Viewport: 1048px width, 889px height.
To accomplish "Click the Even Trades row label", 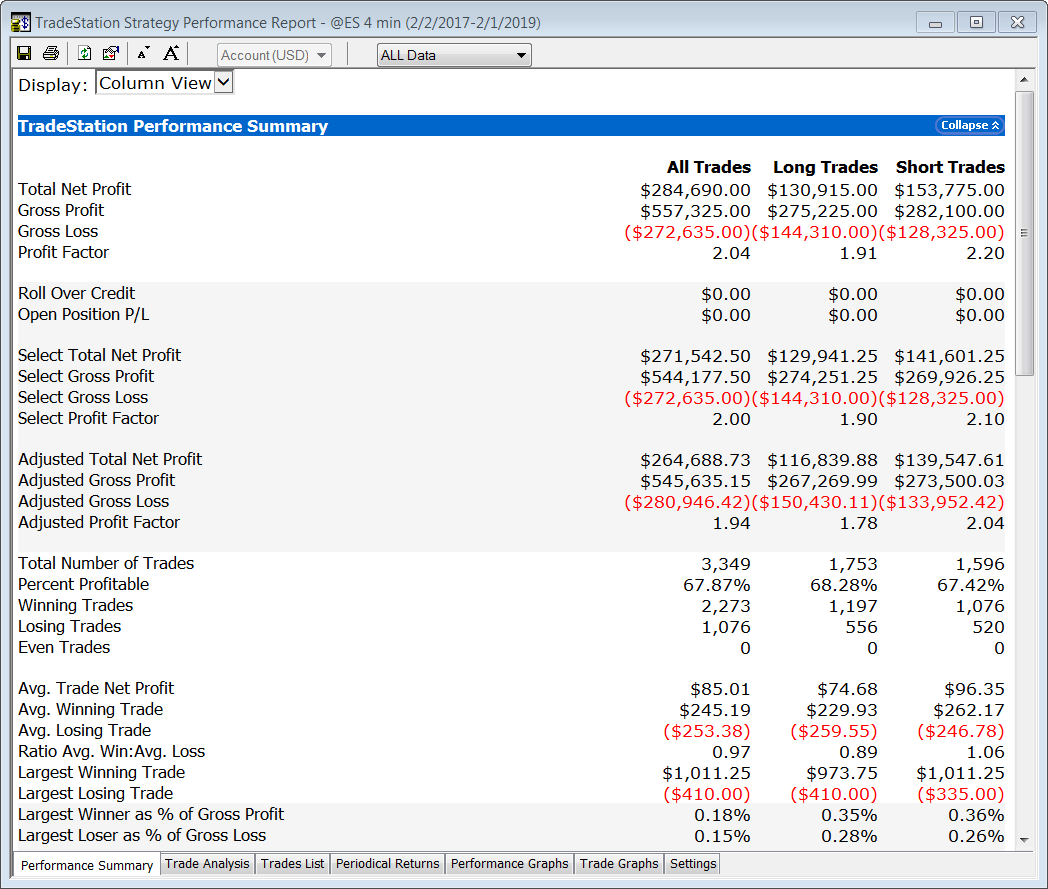I will click(x=64, y=648).
